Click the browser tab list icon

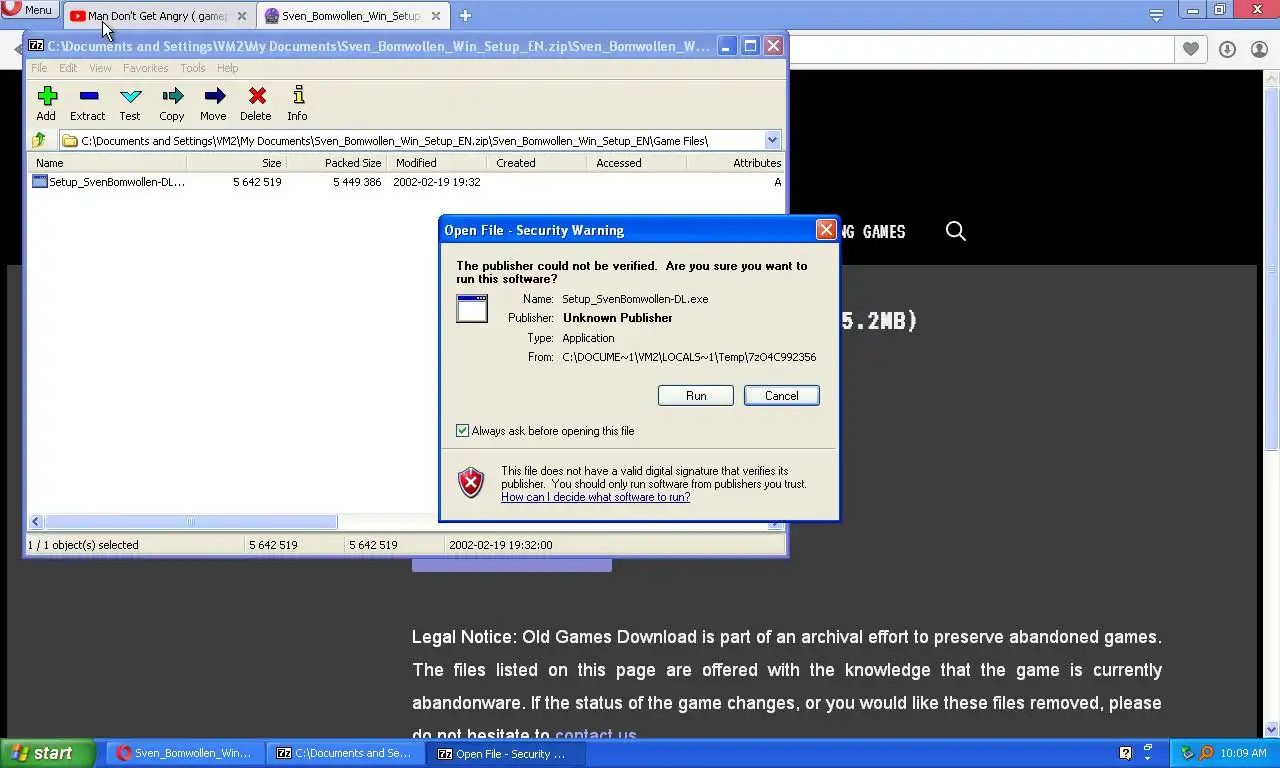(1156, 15)
